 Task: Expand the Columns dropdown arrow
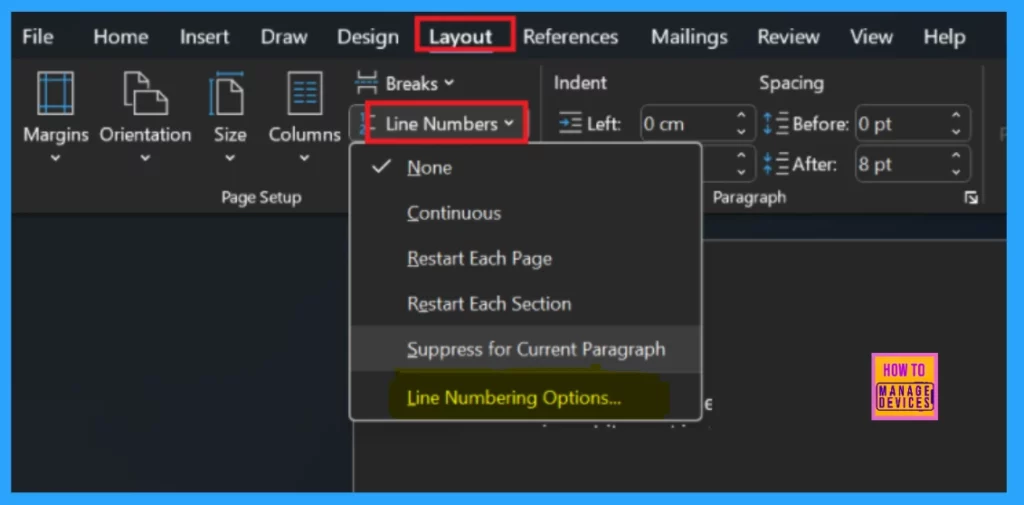(x=304, y=157)
